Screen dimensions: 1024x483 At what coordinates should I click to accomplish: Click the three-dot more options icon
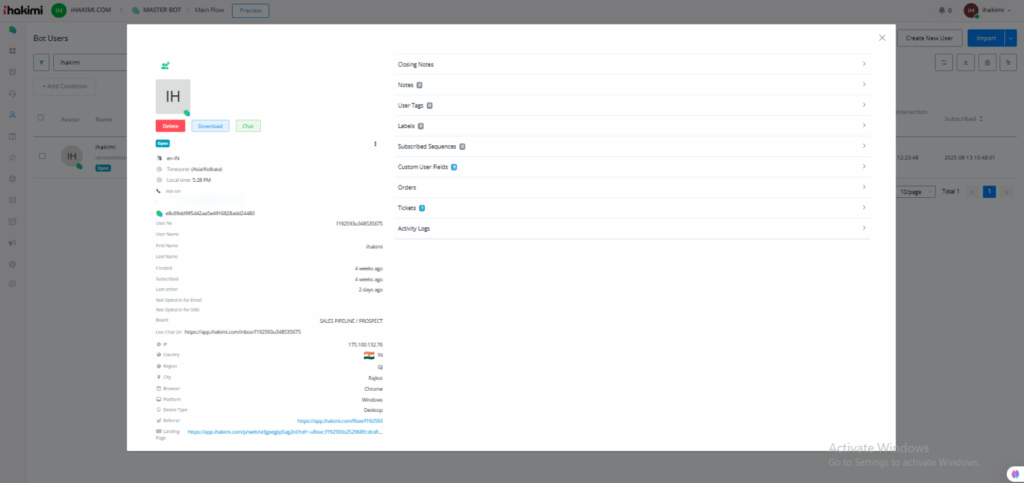375,144
